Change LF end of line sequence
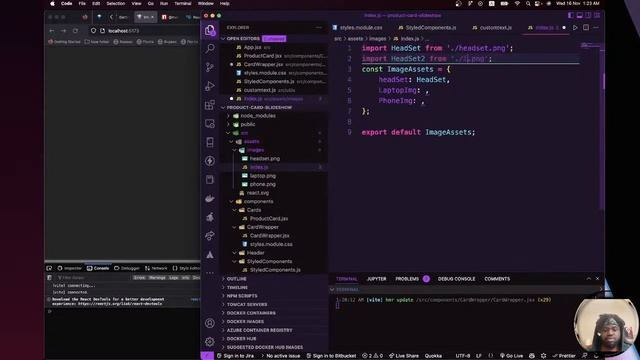Viewport: 640px width, 360px height. tap(478, 356)
